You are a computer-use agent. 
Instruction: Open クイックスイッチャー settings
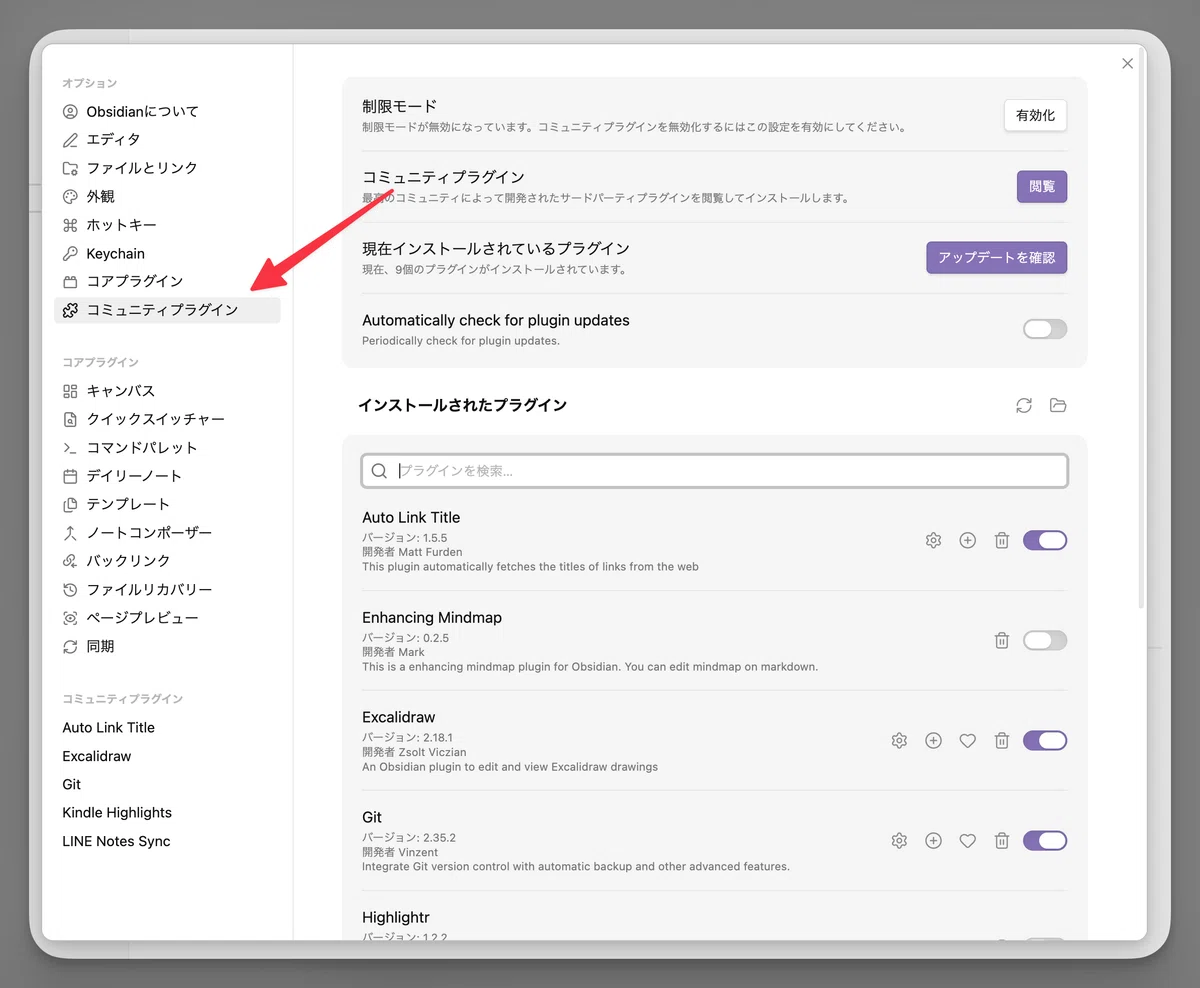tap(167, 419)
